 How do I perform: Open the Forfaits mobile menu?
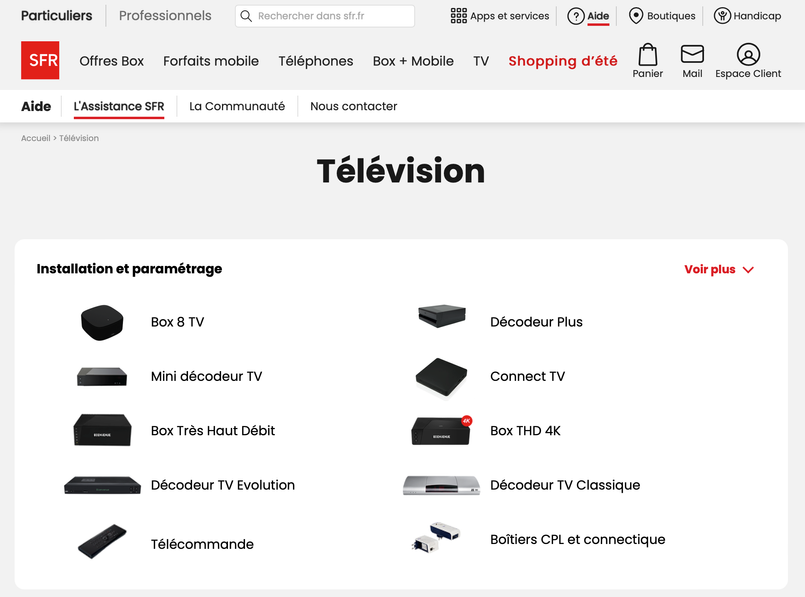pyautogui.click(x=211, y=61)
